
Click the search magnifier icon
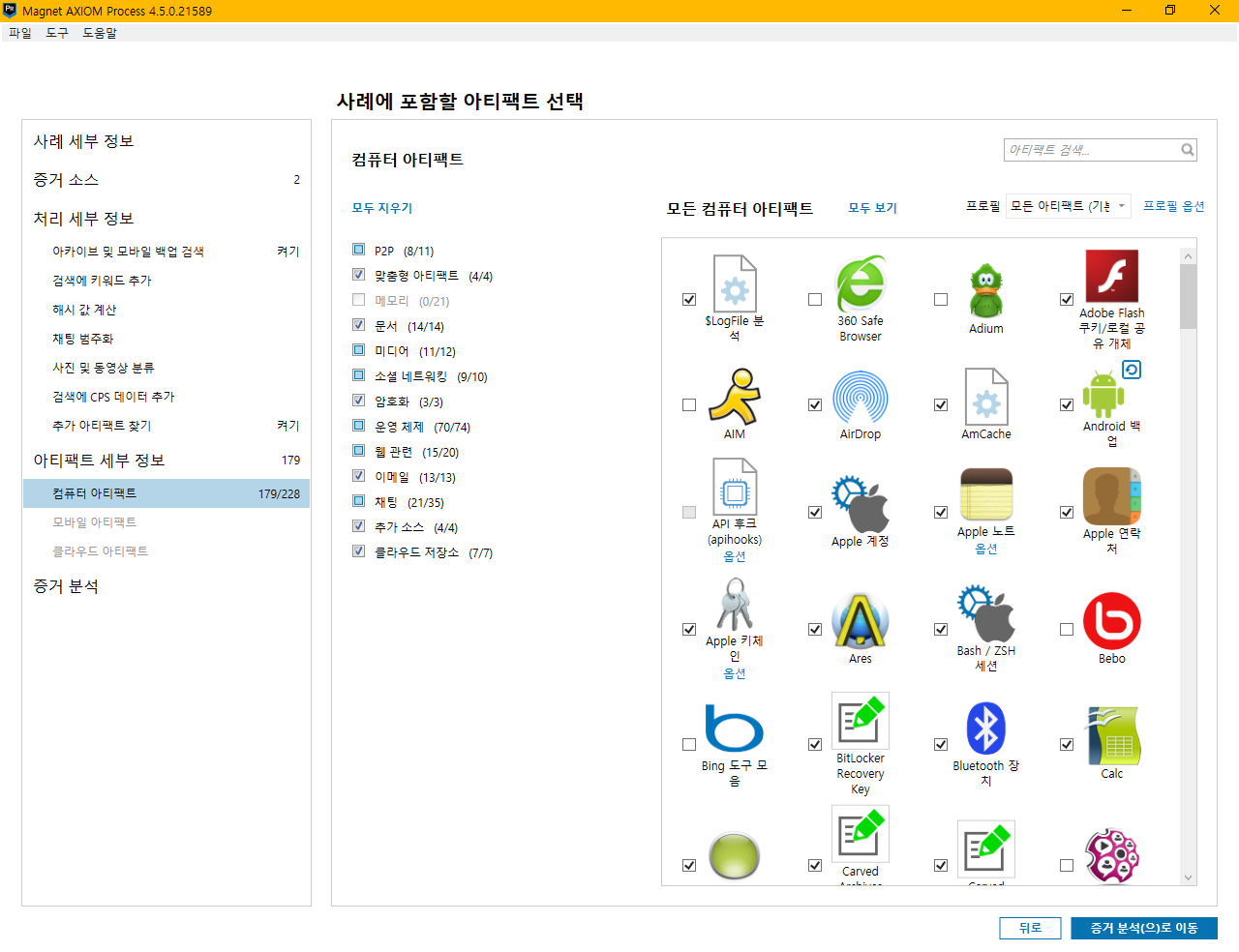[1188, 150]
